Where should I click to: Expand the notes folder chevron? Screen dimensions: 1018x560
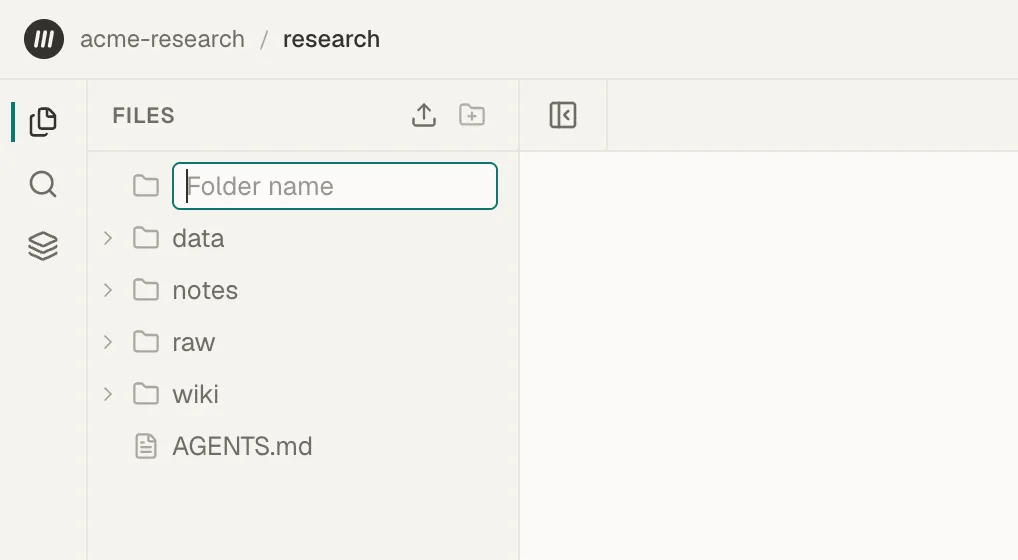(108, 291)
